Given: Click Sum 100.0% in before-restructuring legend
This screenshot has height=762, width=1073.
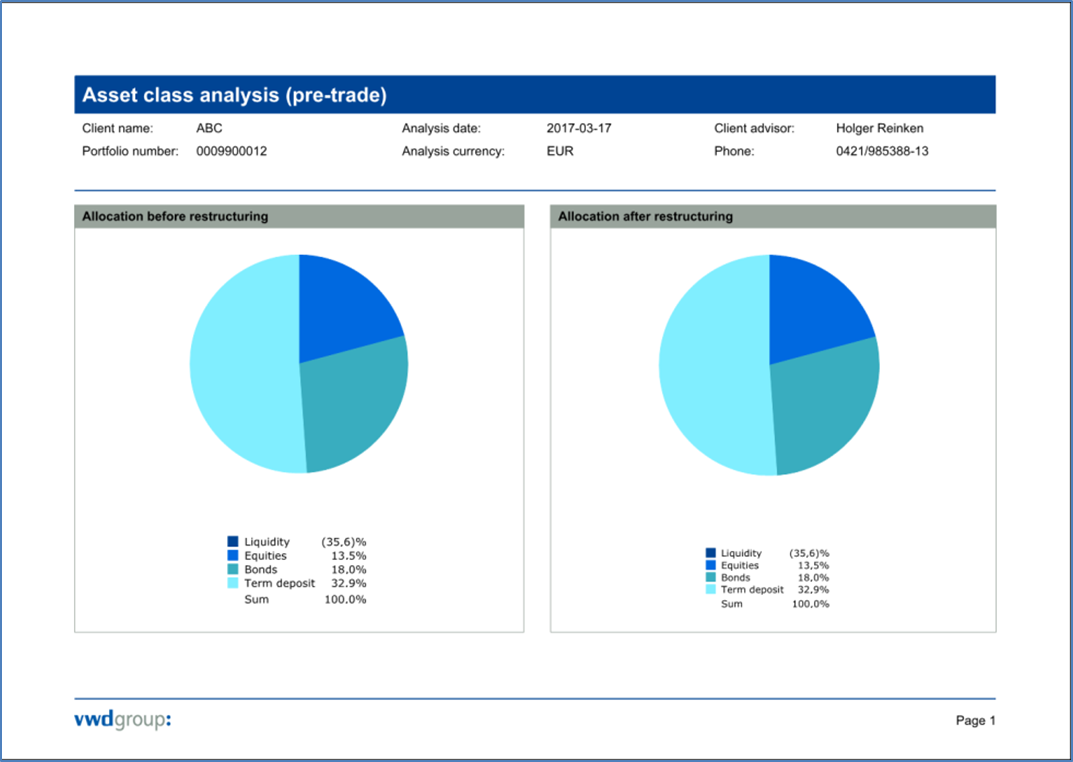Looking at the screenshot, I should coord(305,599).
